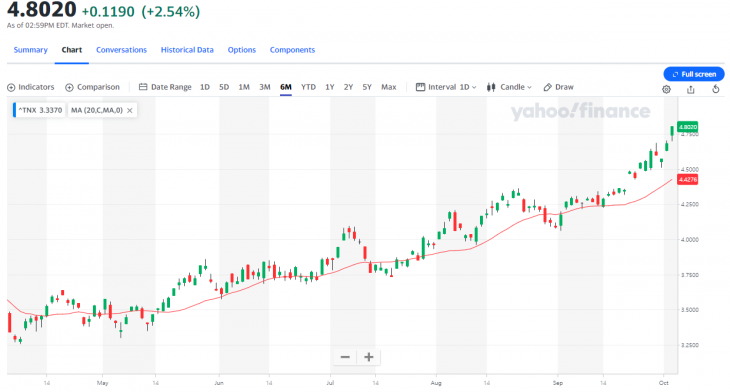Choose the Max range
730x392 pixels.
click(389, 87)
